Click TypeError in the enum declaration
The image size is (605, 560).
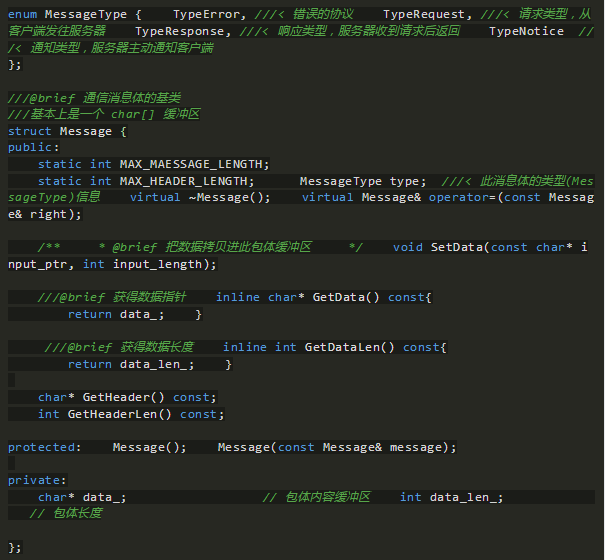coord(208,15)
